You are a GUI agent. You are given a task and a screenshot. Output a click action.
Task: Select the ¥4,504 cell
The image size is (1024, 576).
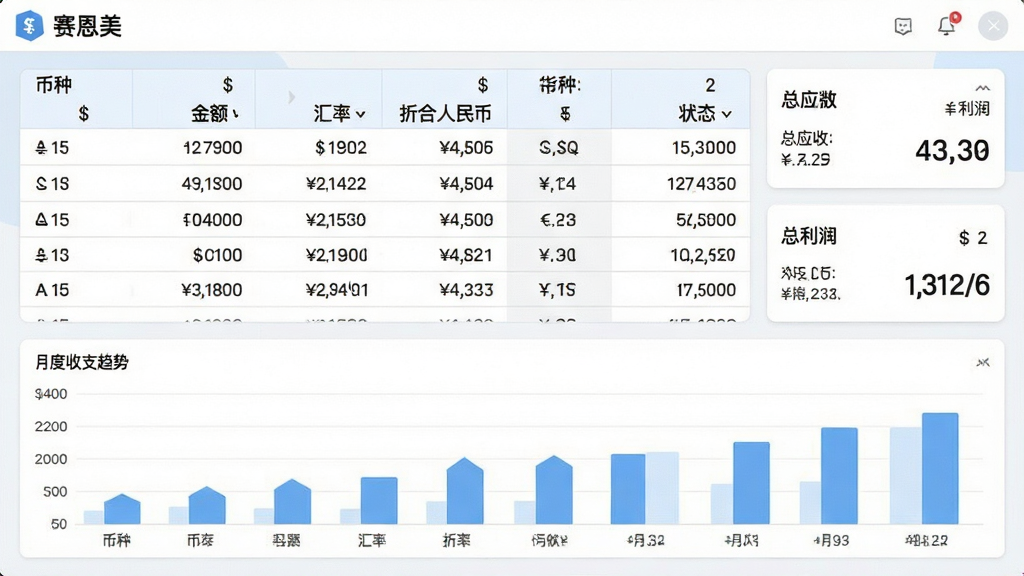[x=466, y=184]
